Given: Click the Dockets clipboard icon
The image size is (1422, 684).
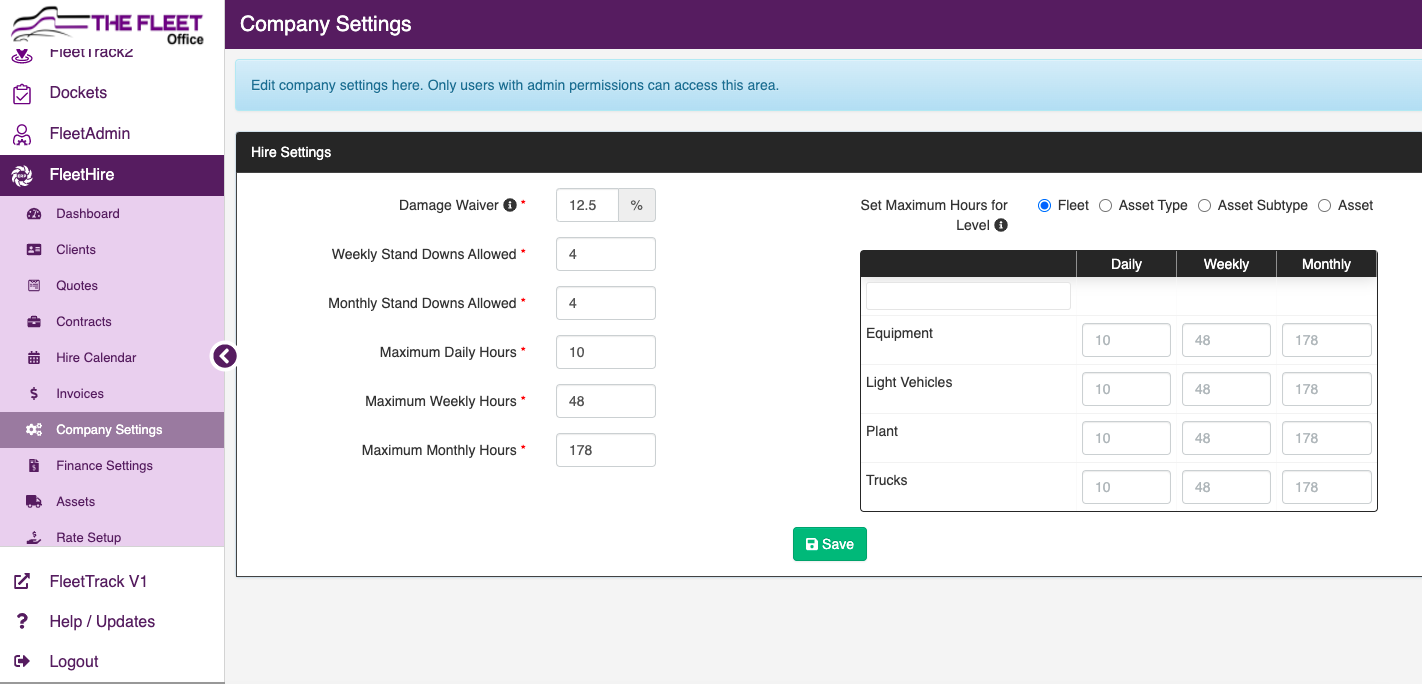Looking at the screenshot, I should (22, 93).
